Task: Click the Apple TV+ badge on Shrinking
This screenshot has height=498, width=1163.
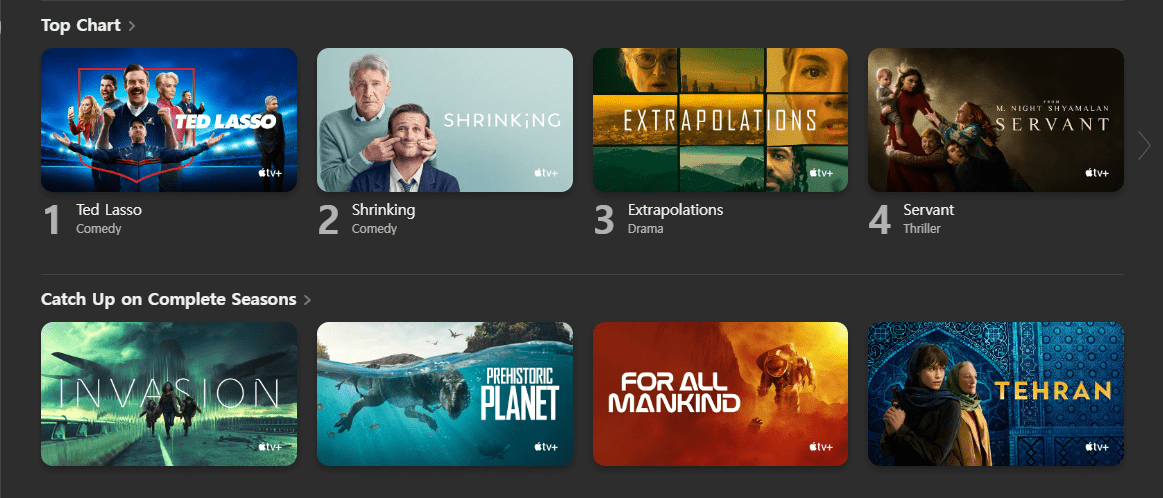Action: [545, 173]
